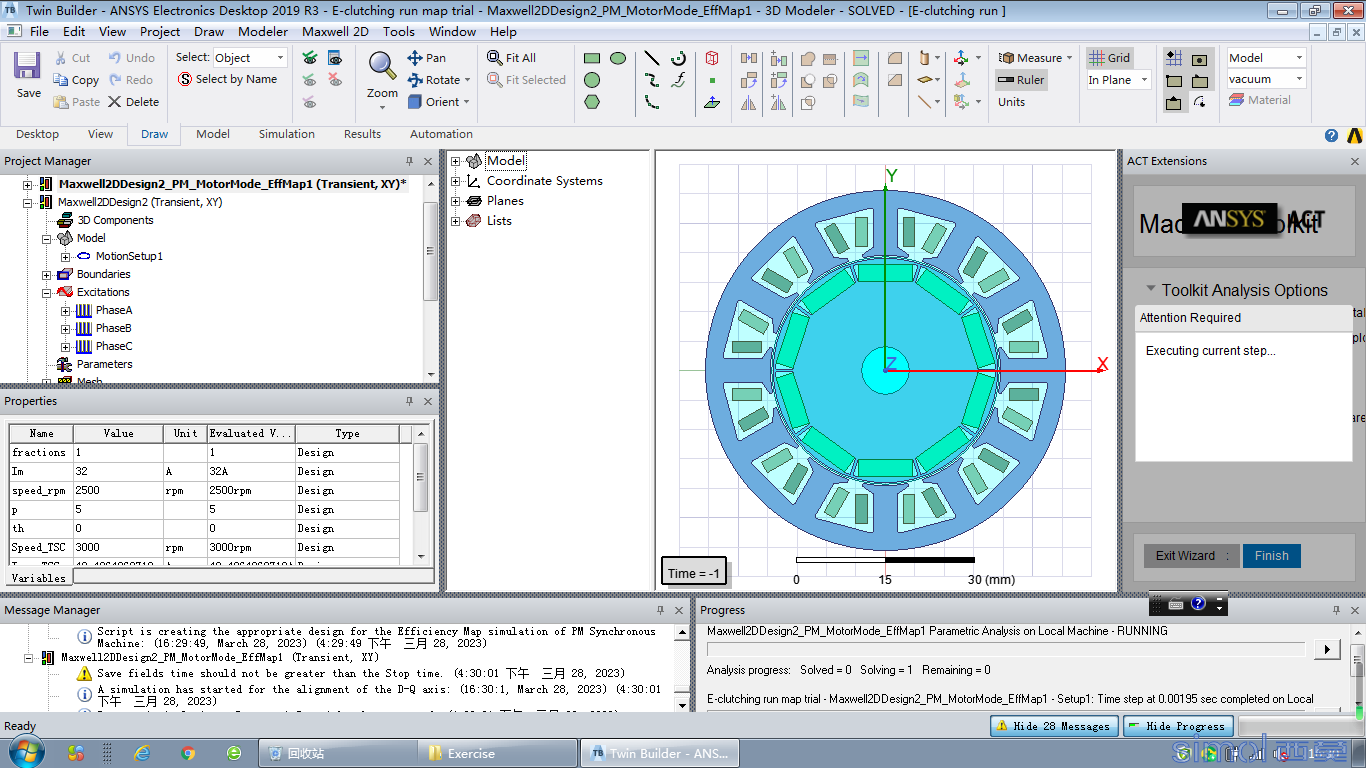Open Exercise folder in Windows taskbar
This screenshot has width=1366, height=768.
click(x=497, y=753)
